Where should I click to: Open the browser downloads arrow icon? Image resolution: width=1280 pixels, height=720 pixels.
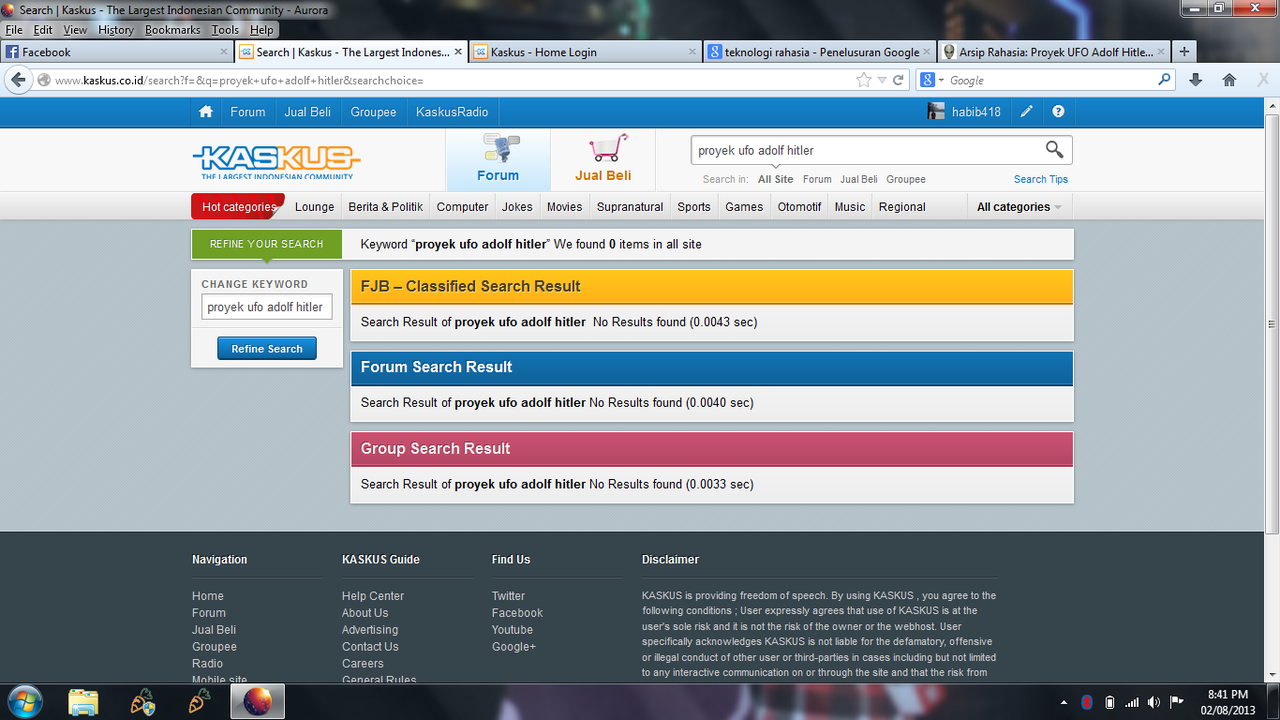coord(1195,80)
